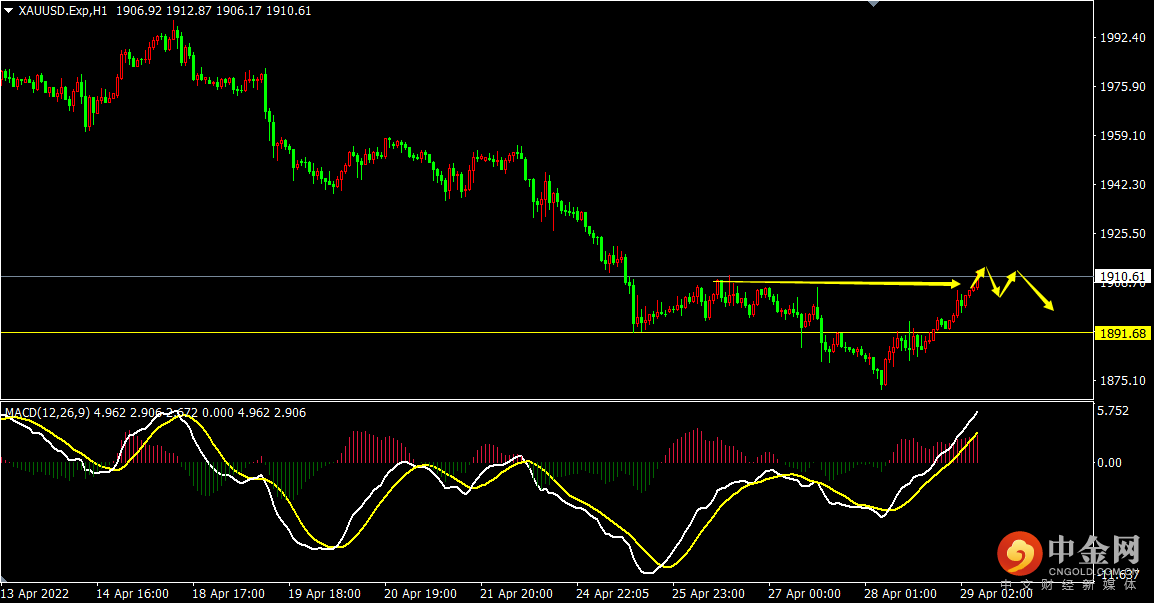Select the final downward yellow arrow
This screenshot has height=603, width=1154.
tap(1035, 291)
